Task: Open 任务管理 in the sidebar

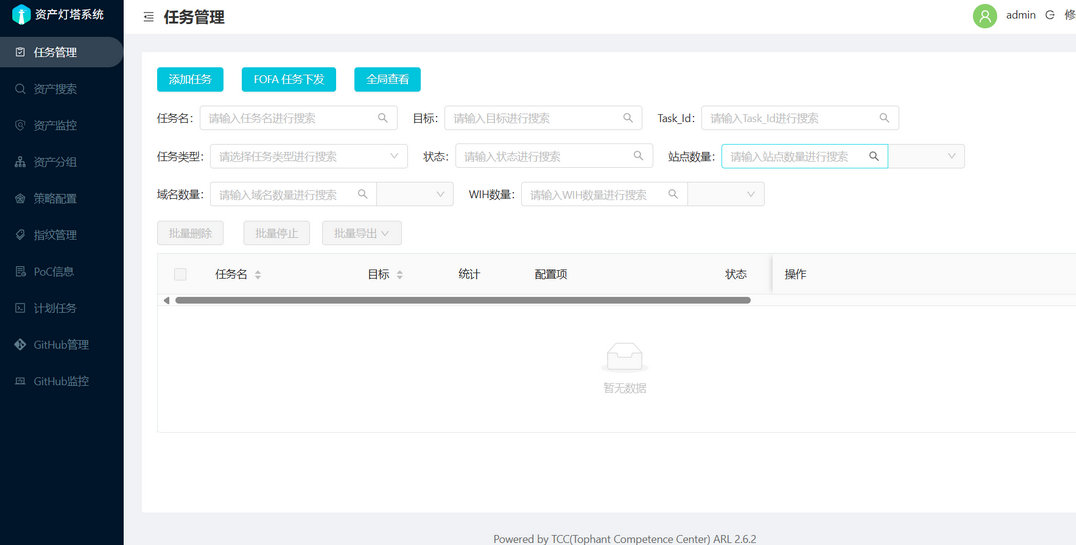Action: pyautogui.click(x=62, y=52)
